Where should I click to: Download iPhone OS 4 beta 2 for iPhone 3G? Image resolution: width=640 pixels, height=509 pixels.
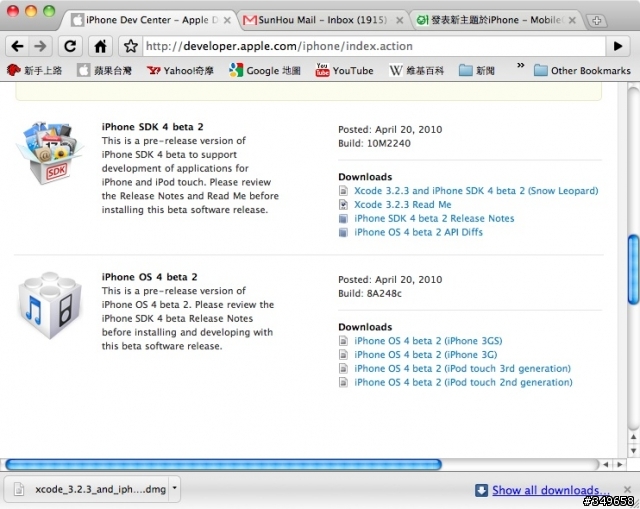[426, 355]
